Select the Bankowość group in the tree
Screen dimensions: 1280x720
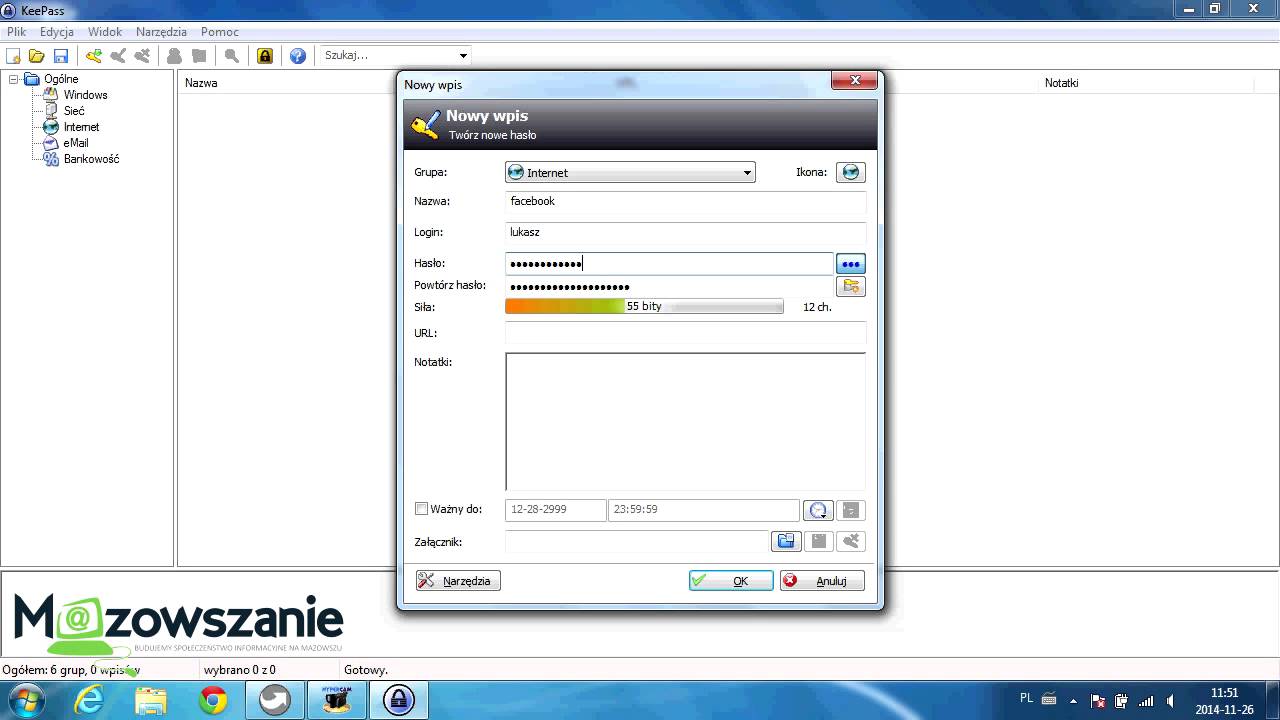tap(92, 159)
